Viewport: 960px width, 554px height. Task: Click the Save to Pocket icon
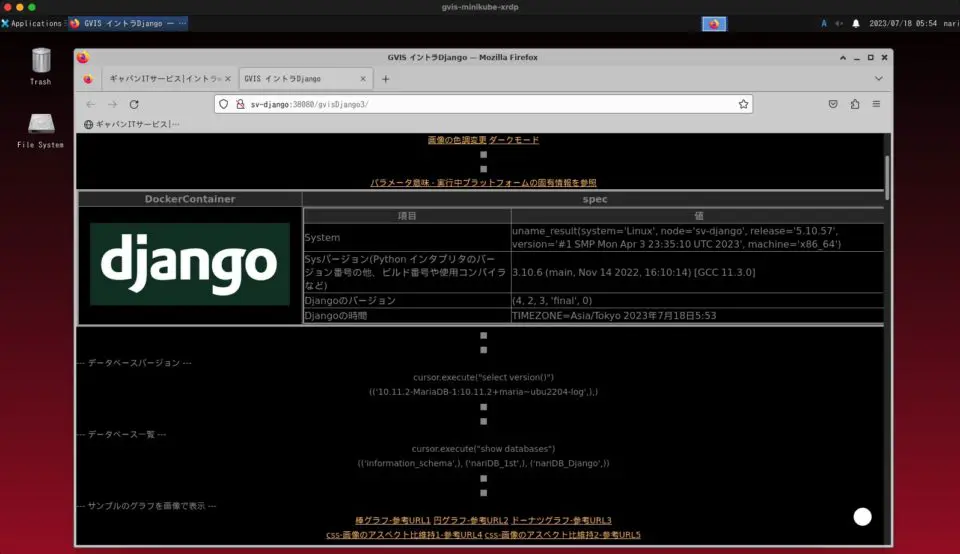(832, 104)
